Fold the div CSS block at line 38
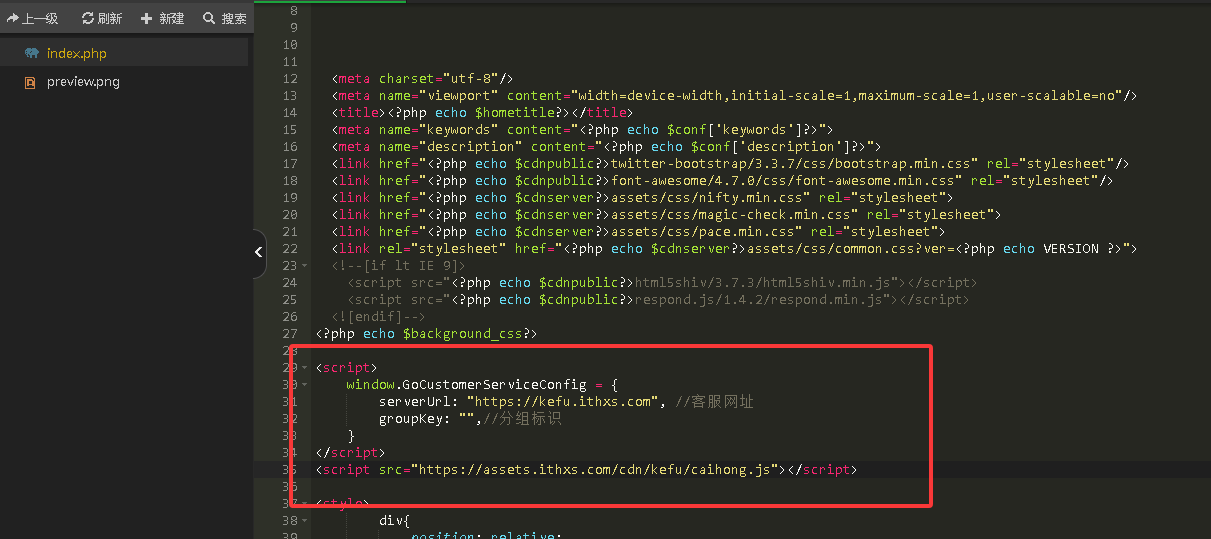Screen dimensions: 1211x539 (x=304, y=521)
